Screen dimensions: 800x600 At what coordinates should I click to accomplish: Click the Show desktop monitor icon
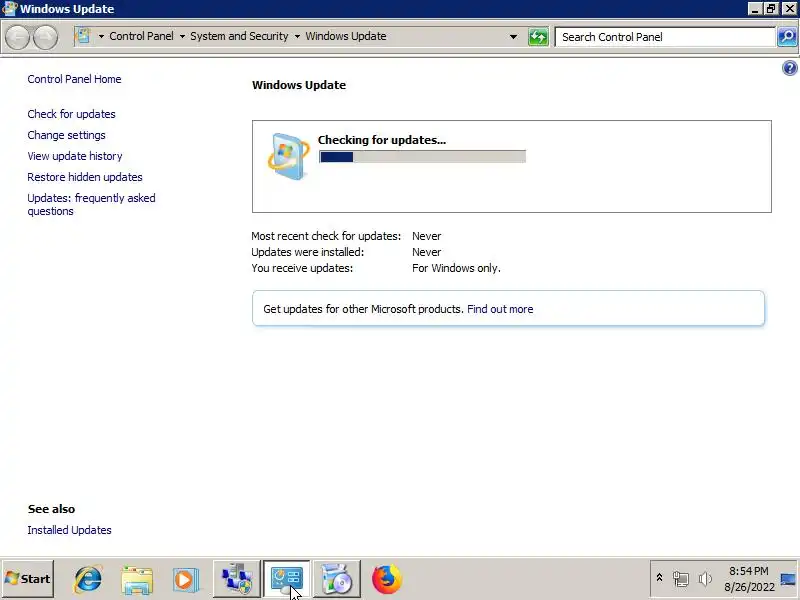pyautogui.click(x=788, y=579)
